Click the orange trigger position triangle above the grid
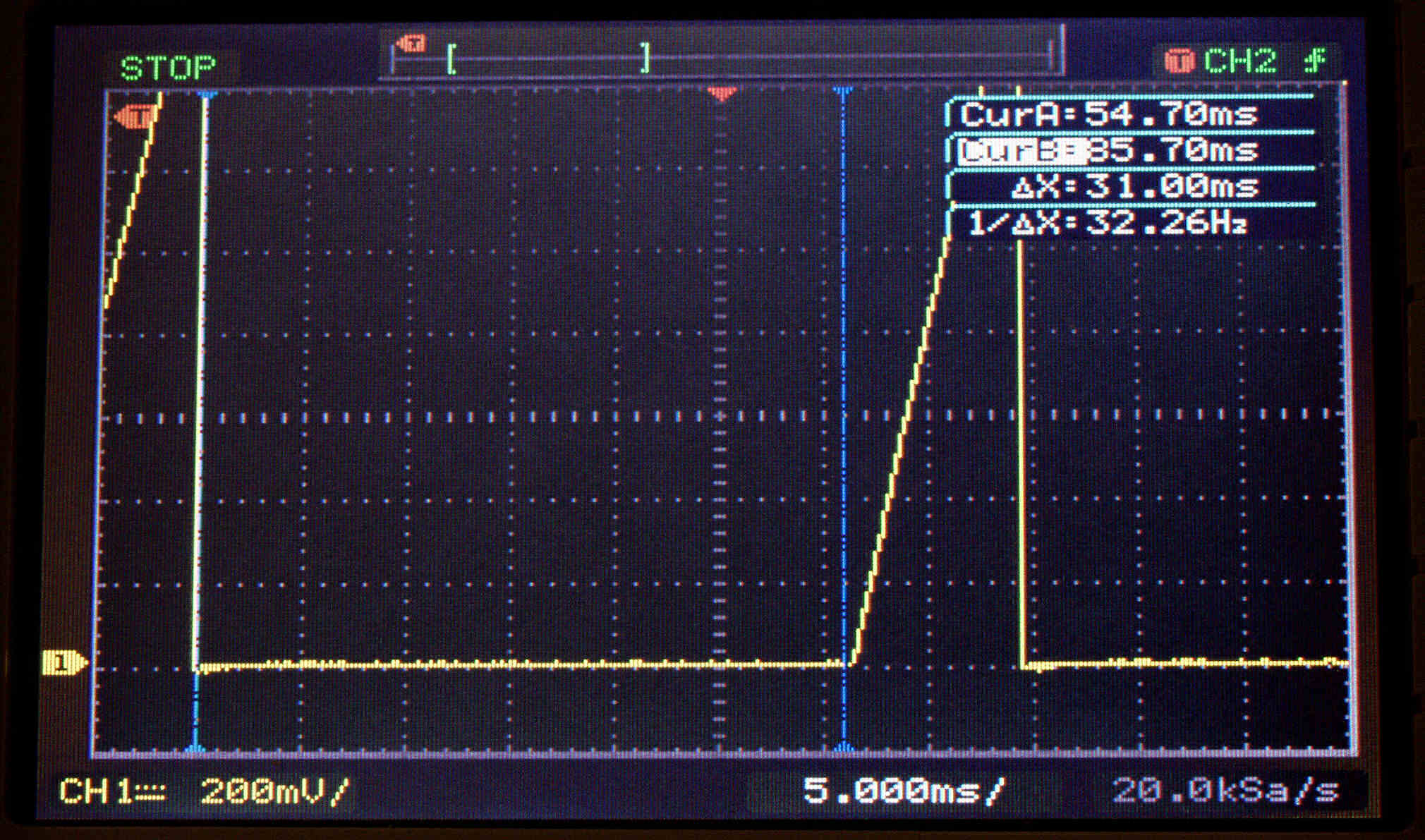The width and height of the screenshot is (1425, 840). 721,94
